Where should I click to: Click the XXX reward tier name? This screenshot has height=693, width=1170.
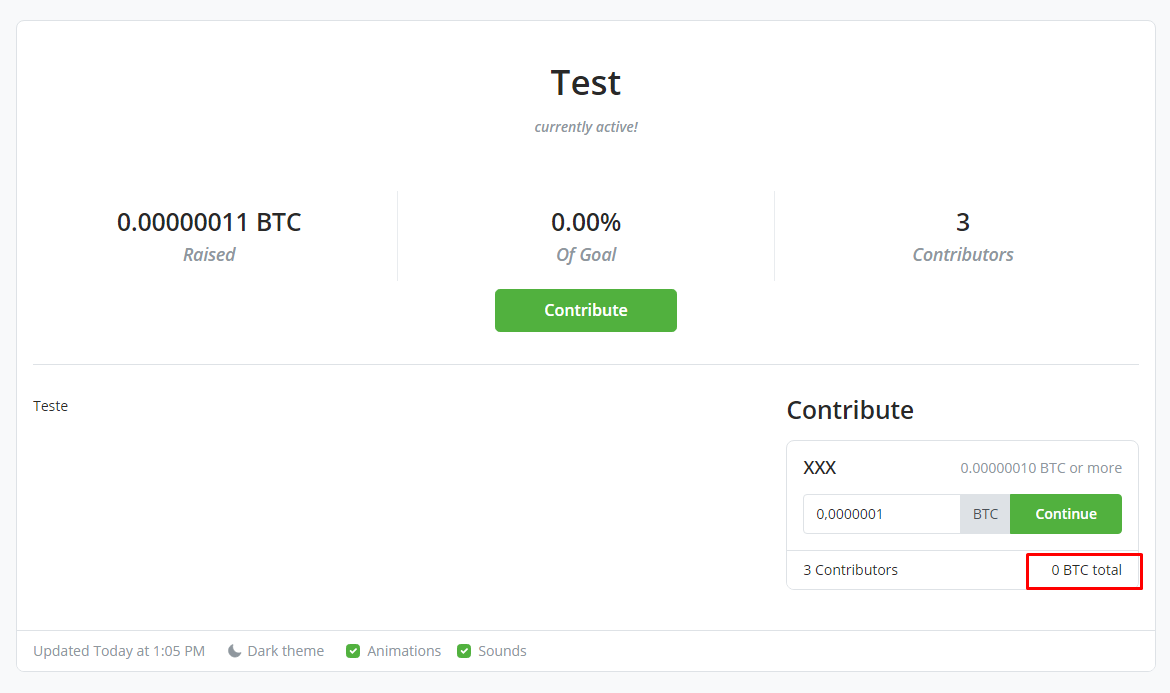click(x=819, y=467)
